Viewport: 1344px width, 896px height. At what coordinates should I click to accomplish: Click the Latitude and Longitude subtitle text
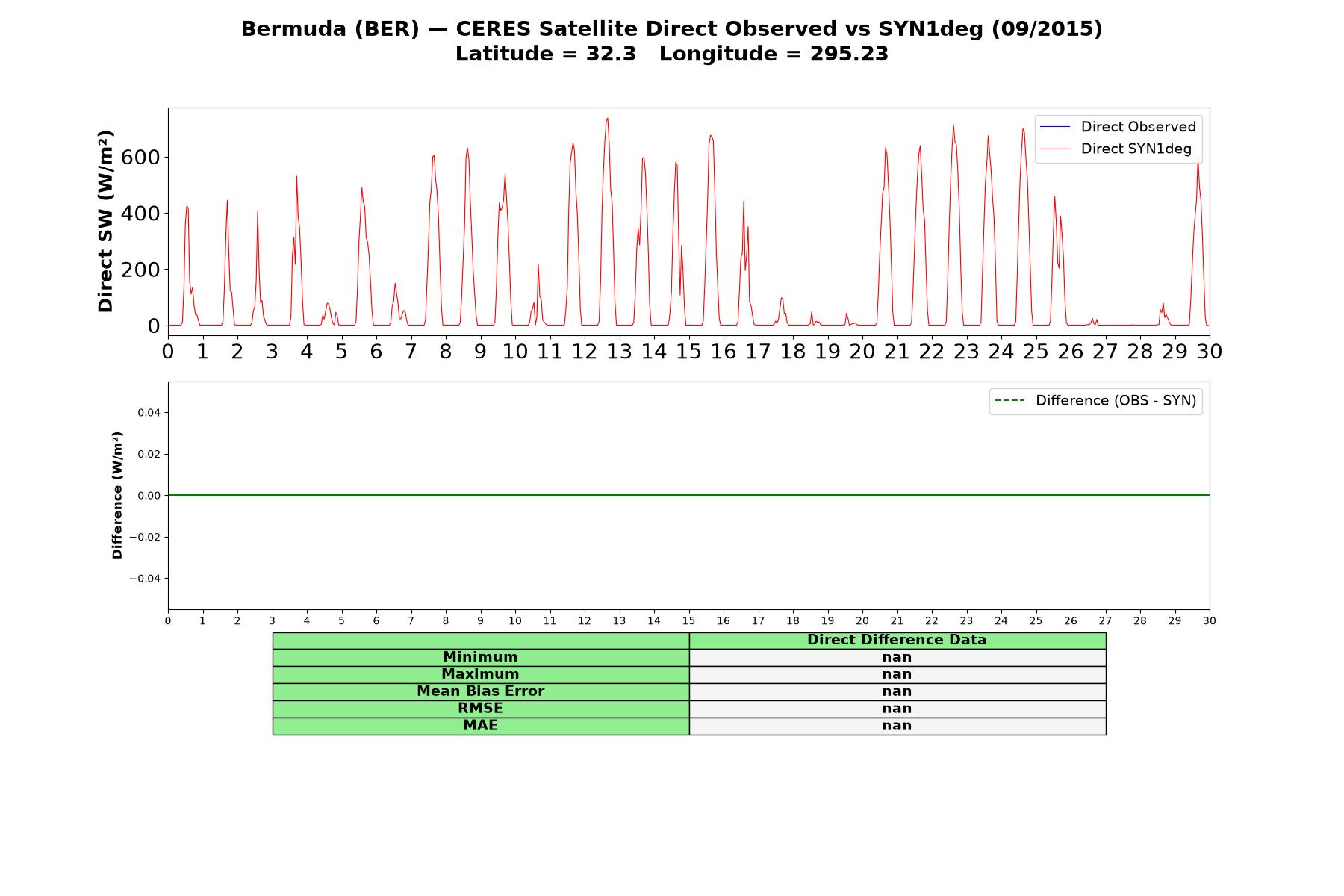pyautogui.click(x=672, y=54)
